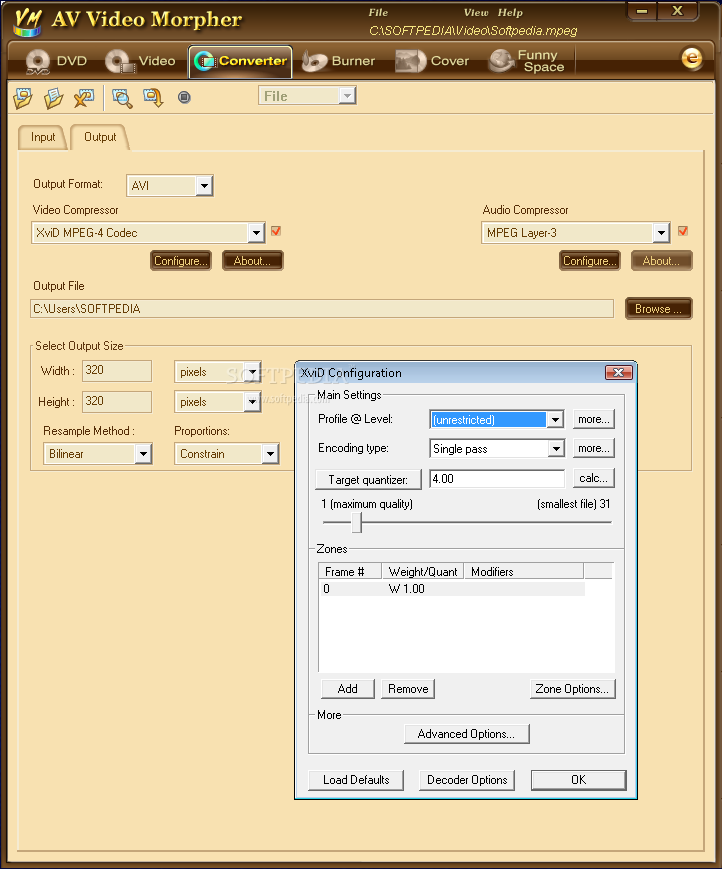
Task: Click the stop conversion icon
Action: point(184,98)
